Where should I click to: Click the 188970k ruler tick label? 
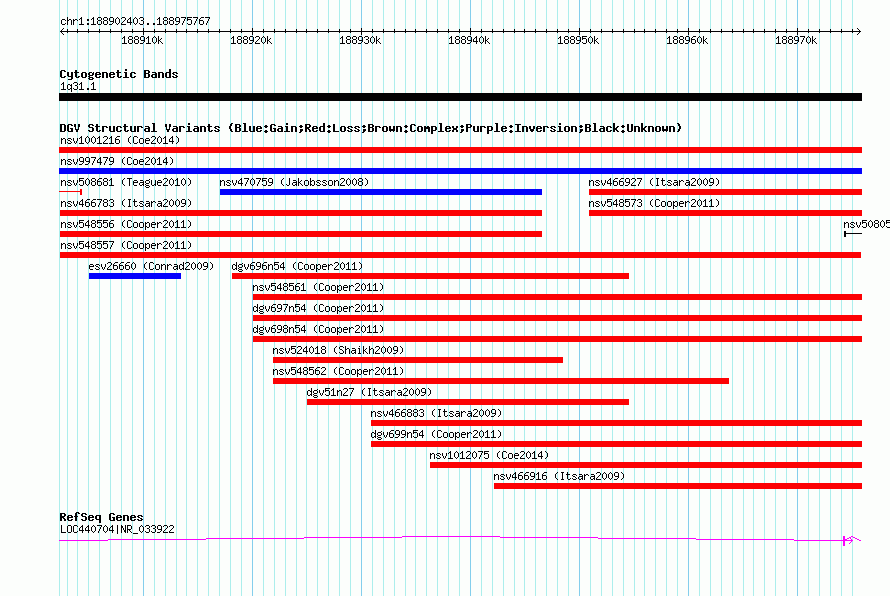click(x=796, y=40)
